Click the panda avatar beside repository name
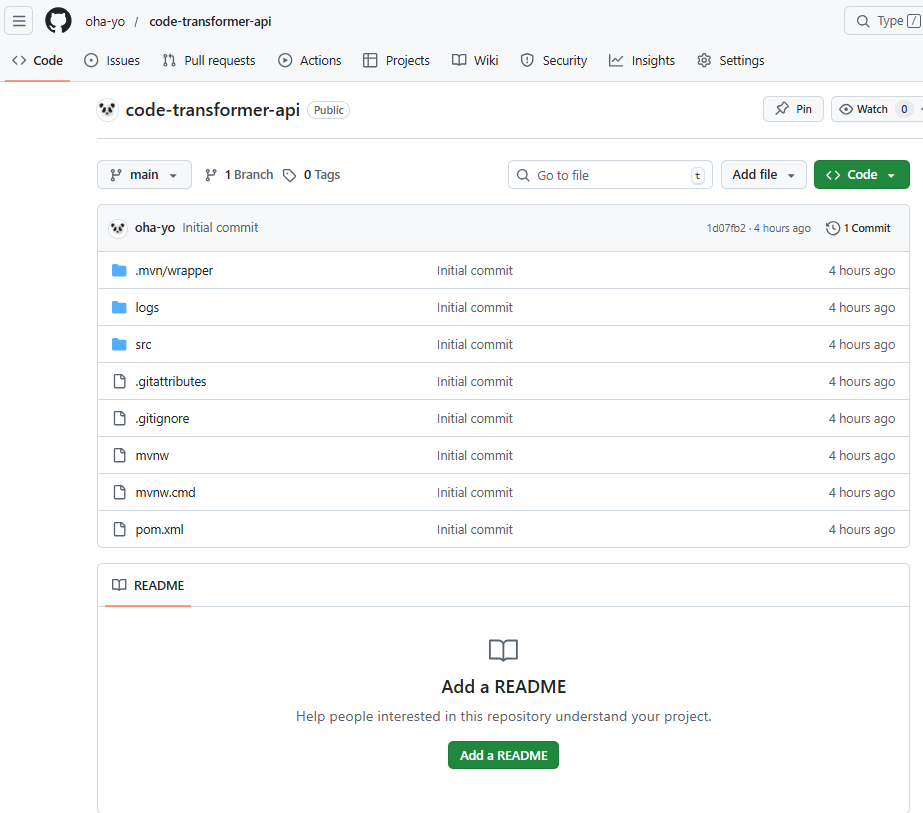923x813 pixels. click(108, 110)
